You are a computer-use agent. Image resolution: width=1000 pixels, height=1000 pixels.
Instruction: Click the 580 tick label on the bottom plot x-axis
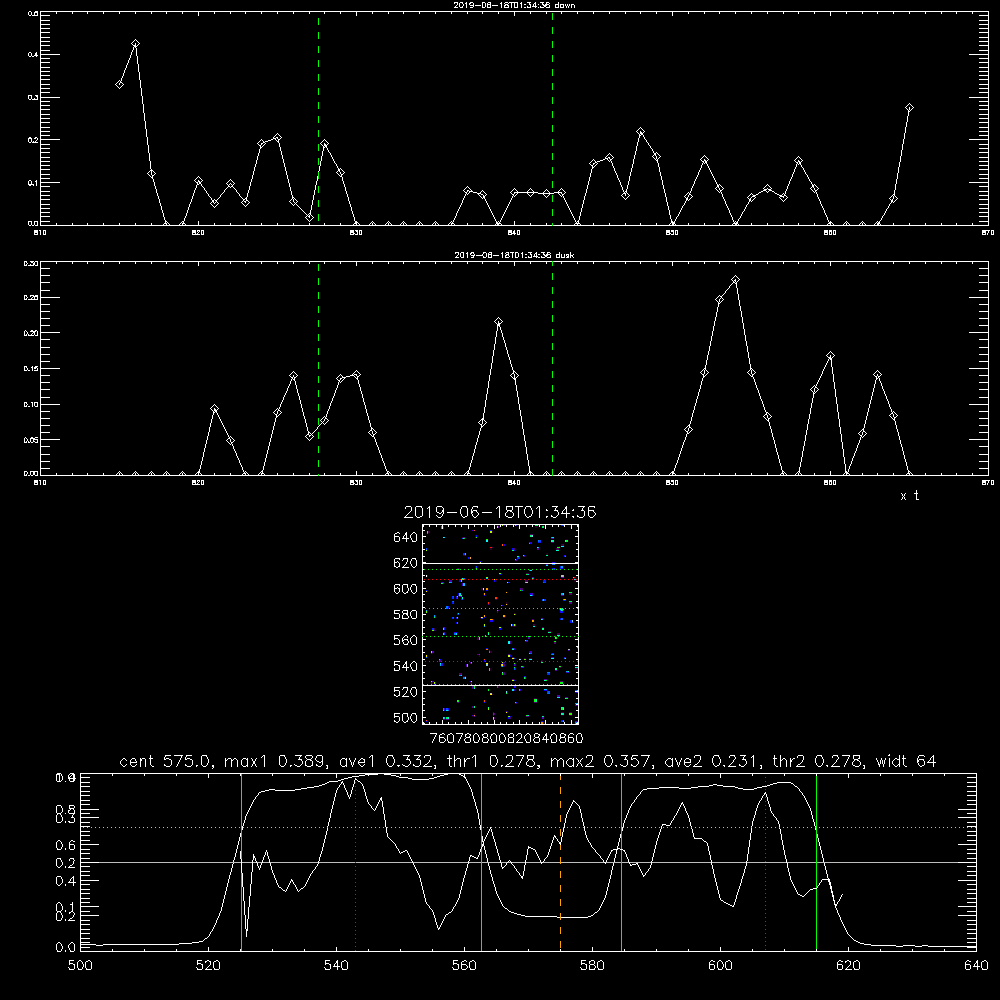(x=592, y=966)
